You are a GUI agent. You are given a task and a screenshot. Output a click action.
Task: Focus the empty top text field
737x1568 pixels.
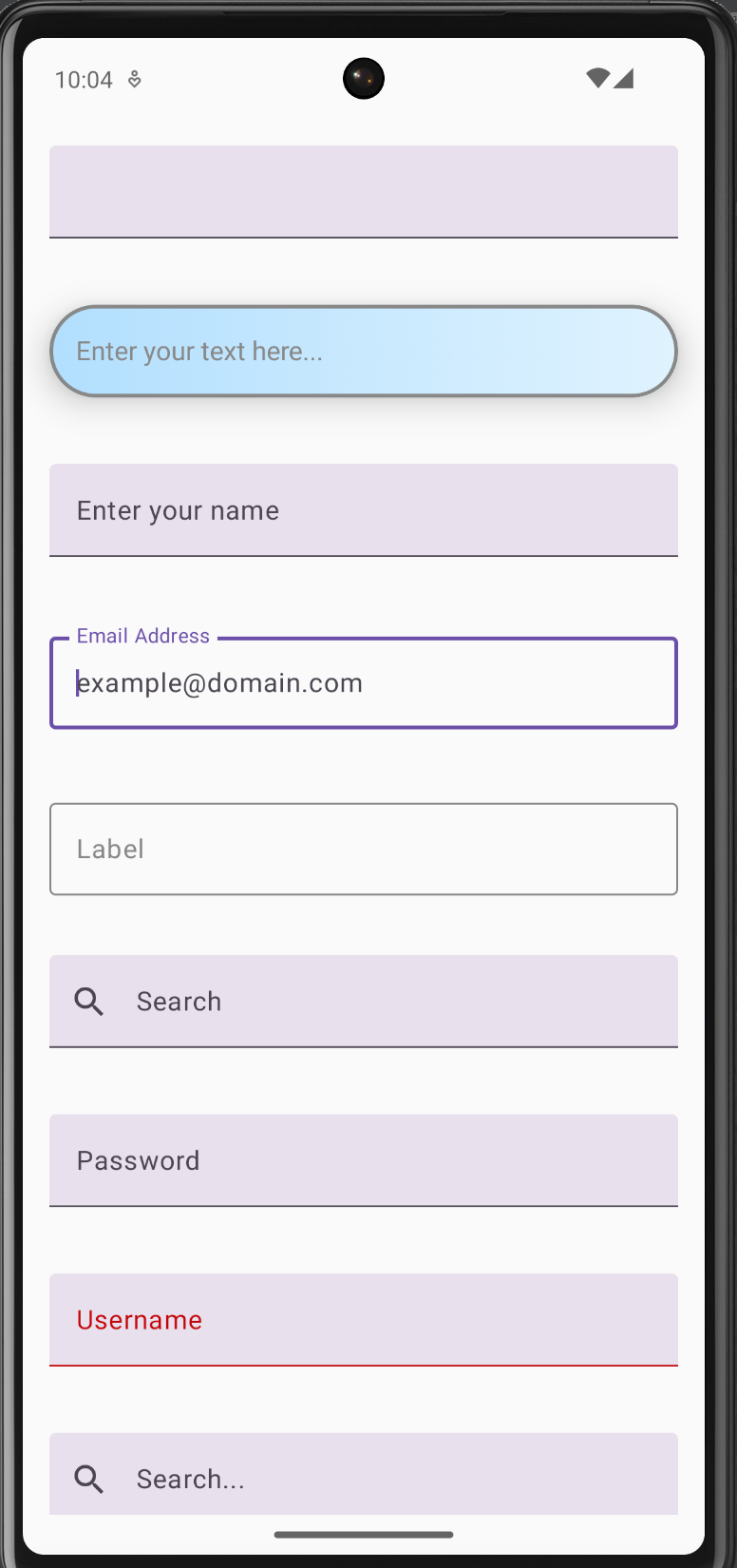point(364,191)
